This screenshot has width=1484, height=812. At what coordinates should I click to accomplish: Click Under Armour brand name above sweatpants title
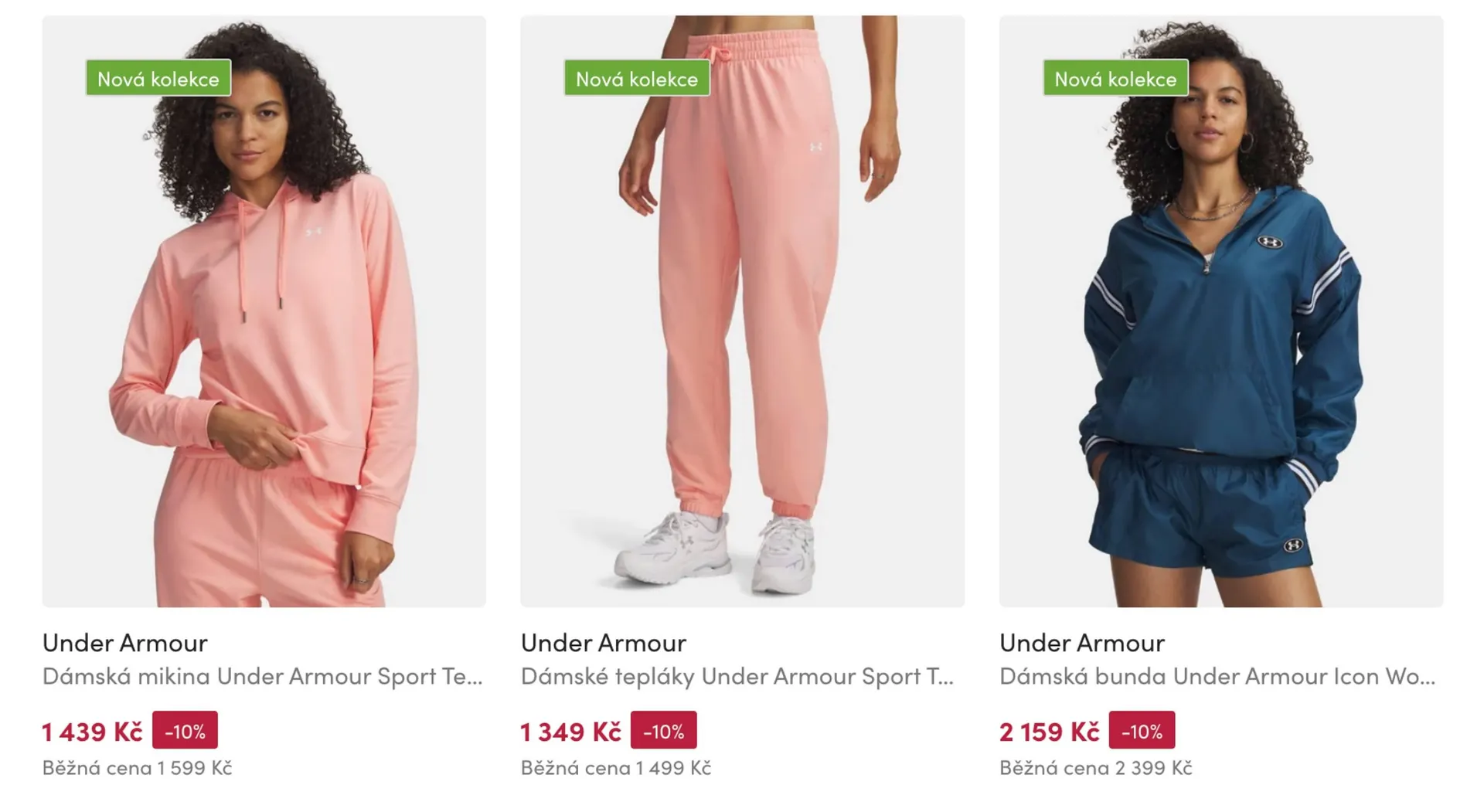[604, 642]
